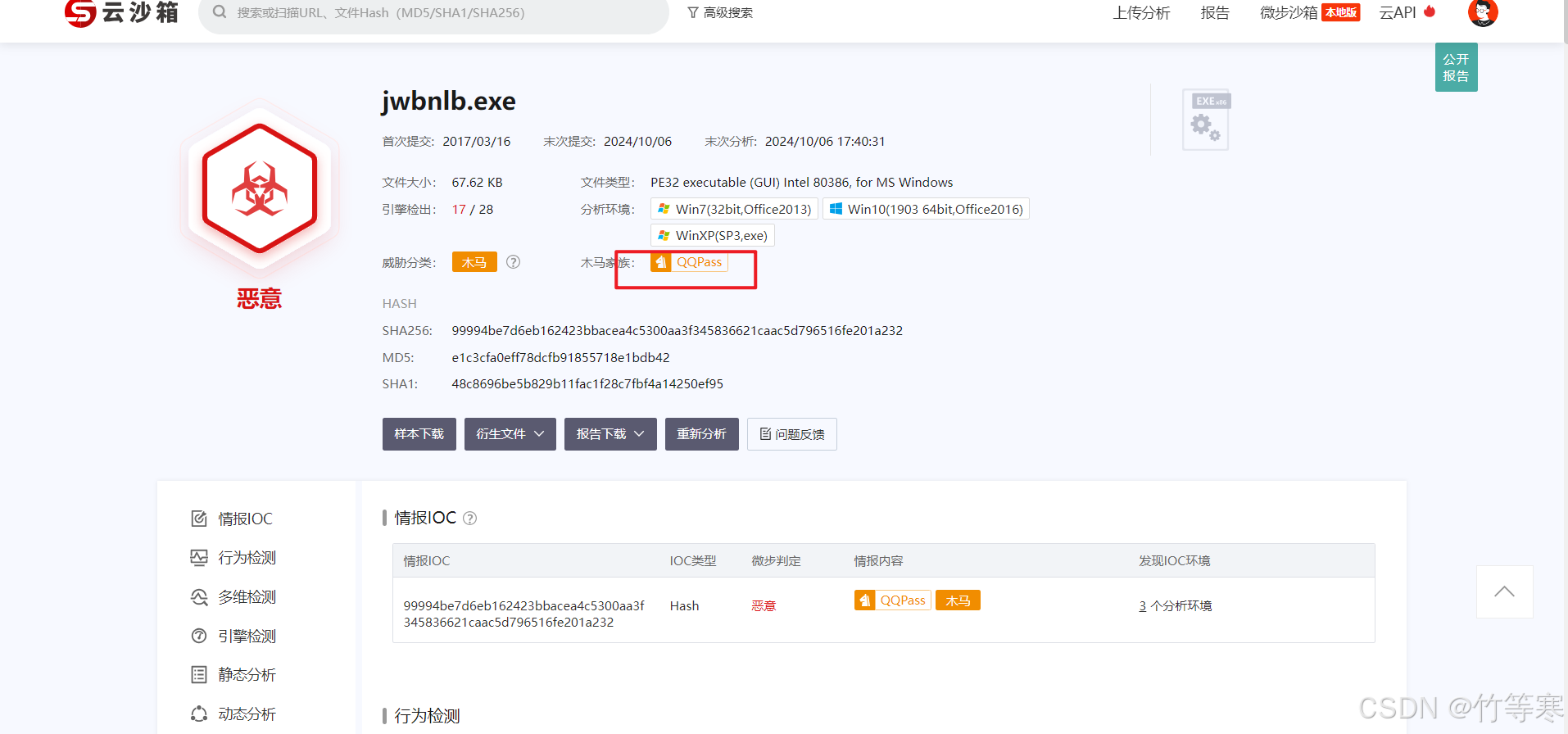The height and width of the screenshot is (734, 1568).
Task: Click the Windows icon in Win7 environment tag
Action: (x=664, y=209)
